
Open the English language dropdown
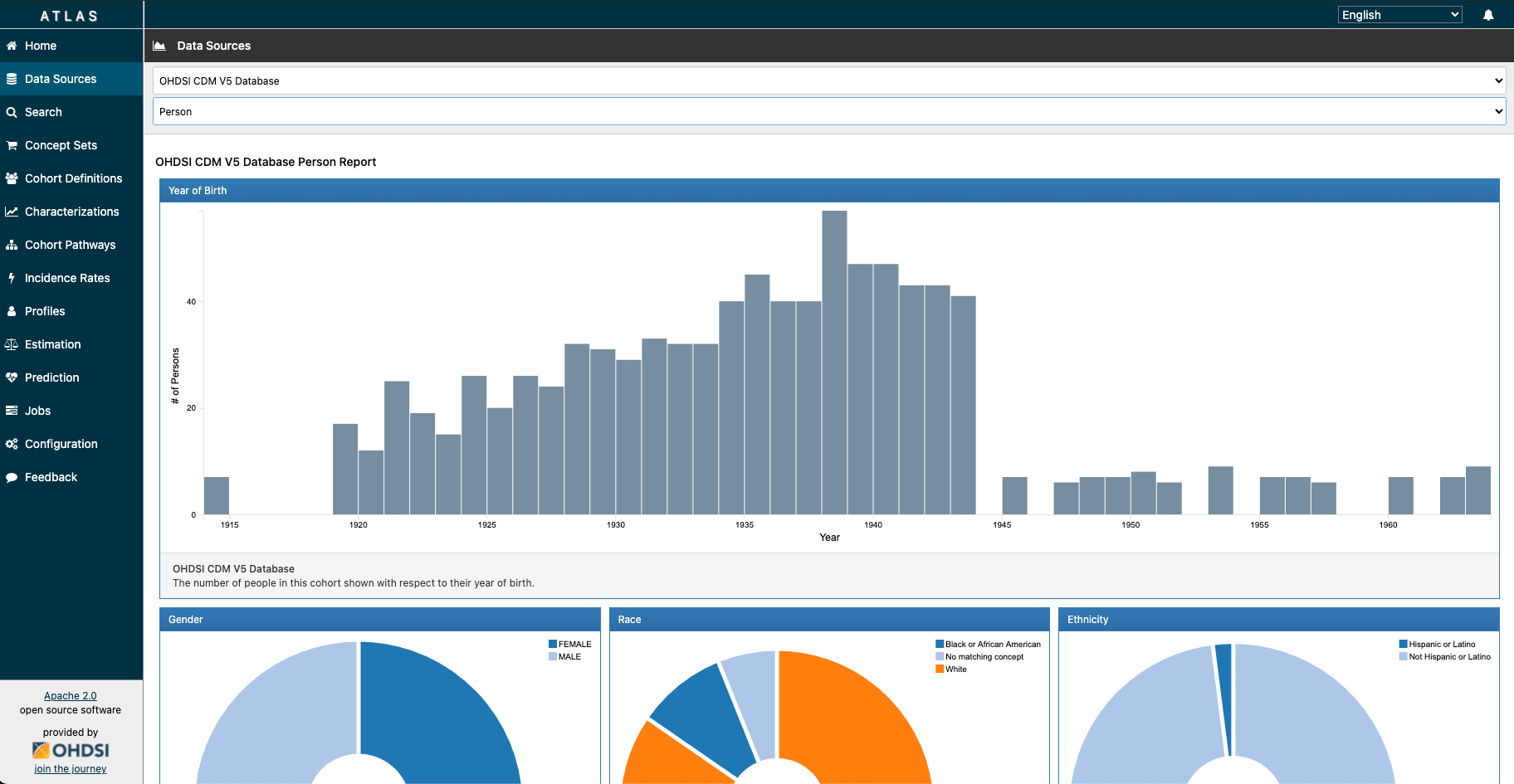(1399, 15)
